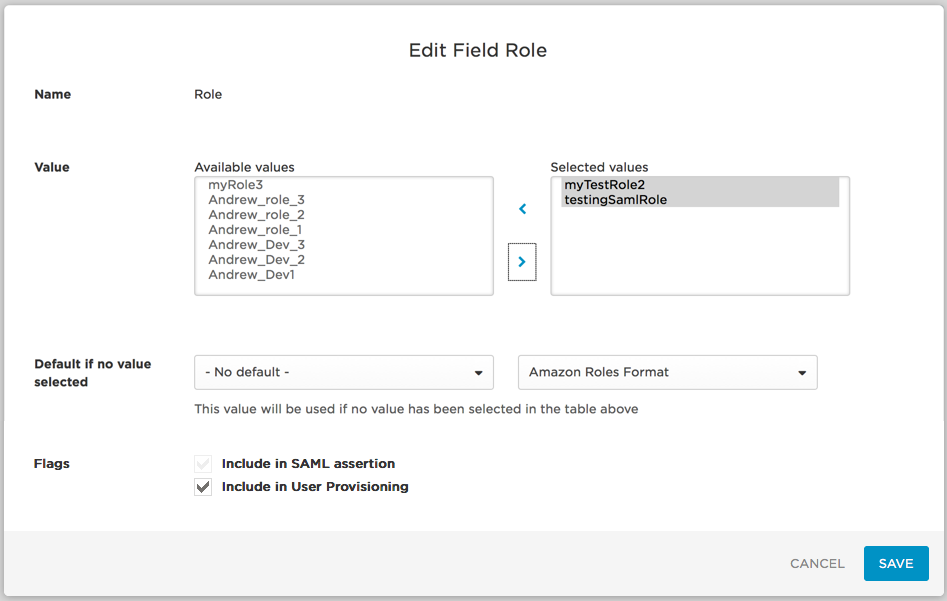Click the No default dropdown arrow
This screenshot has width=947, height=601.
478,373
